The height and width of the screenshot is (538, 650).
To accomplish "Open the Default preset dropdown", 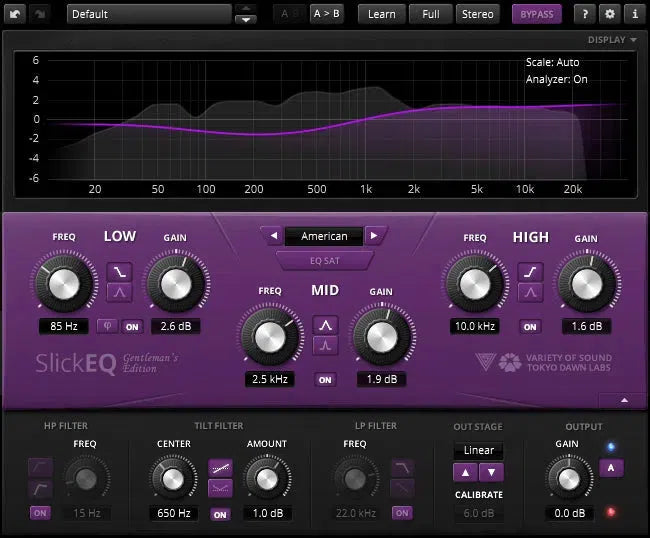I will 148,14.
